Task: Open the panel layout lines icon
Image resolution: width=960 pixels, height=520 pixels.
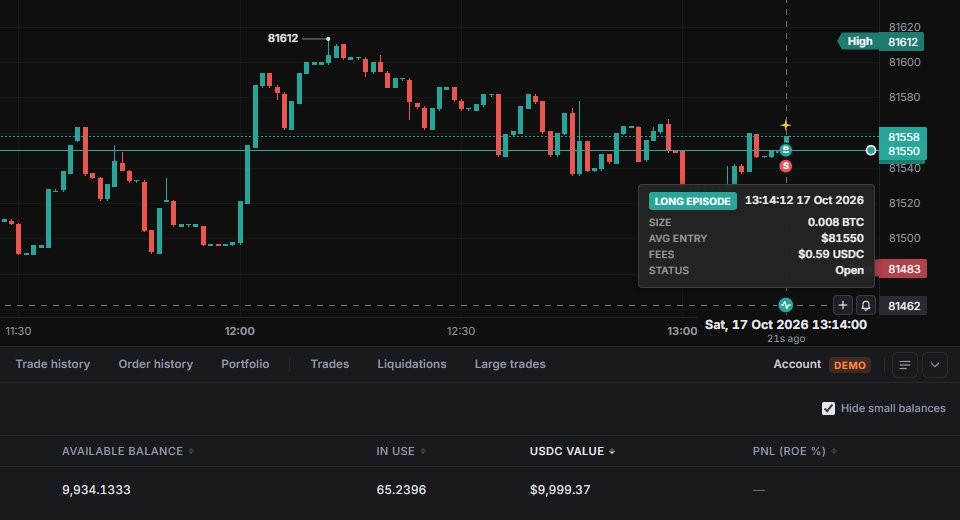Action: [x=904, y=365]
